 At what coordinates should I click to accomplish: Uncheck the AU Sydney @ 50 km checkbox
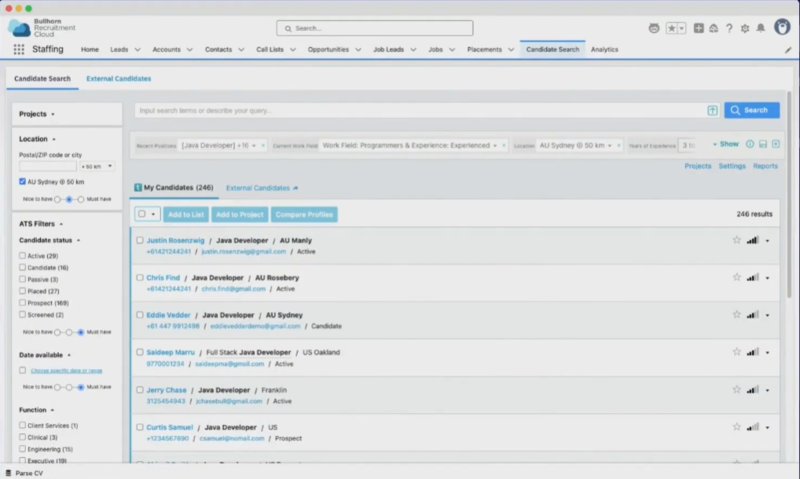coord(23,182)
